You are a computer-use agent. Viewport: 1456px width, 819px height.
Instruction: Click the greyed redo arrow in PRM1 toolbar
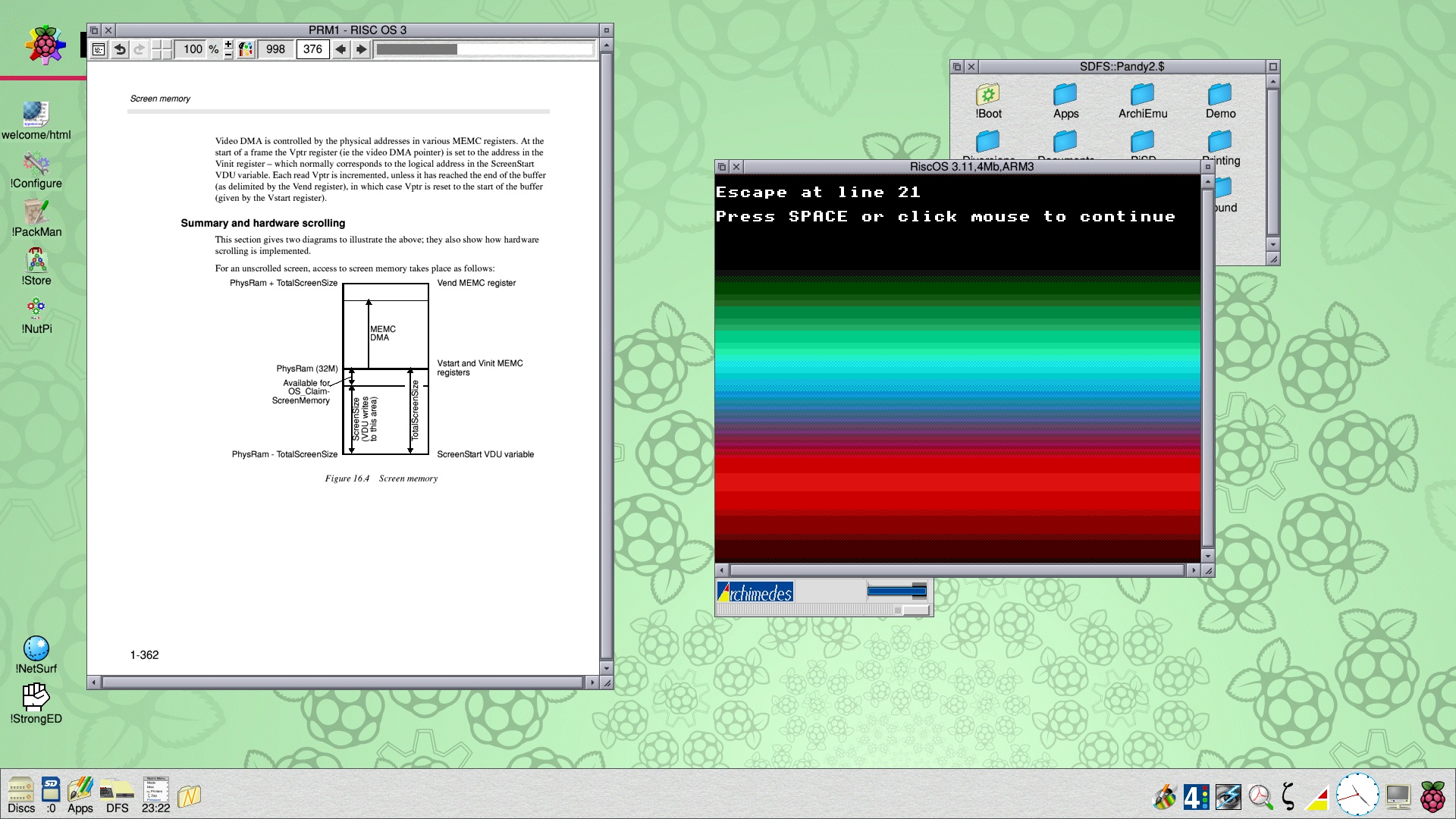(x=139, y=49)
